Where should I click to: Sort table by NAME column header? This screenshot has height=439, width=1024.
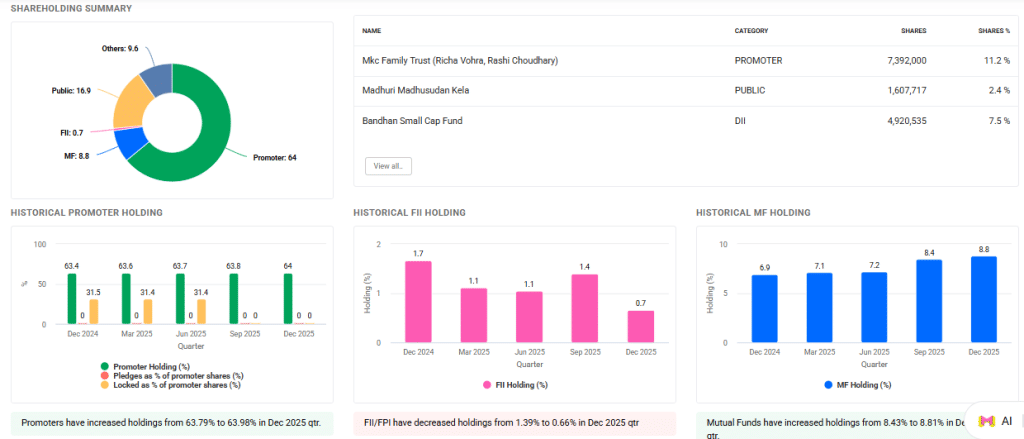click(x=371, y=30)
